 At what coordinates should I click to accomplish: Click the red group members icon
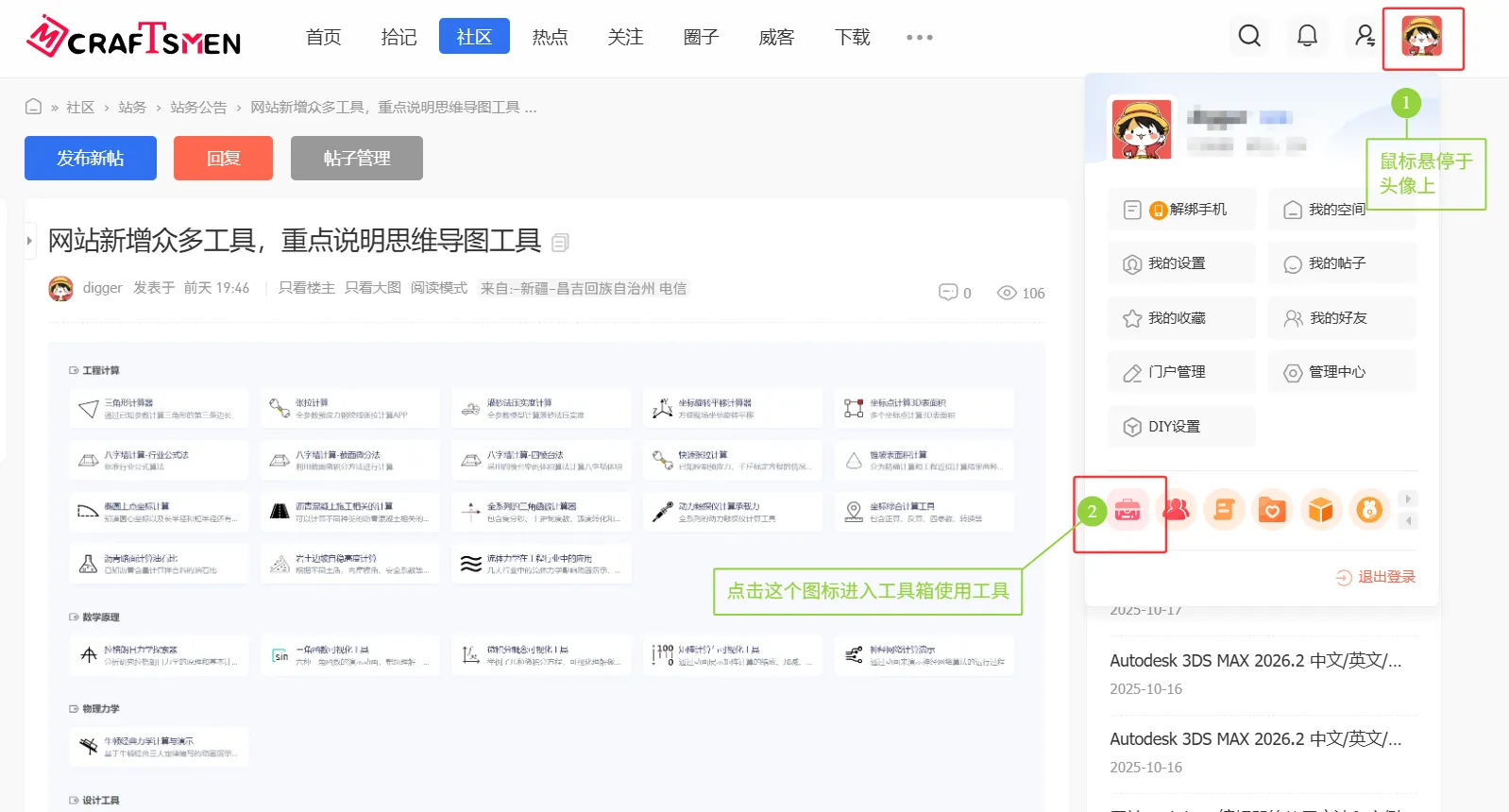(x=1176, y=511)
